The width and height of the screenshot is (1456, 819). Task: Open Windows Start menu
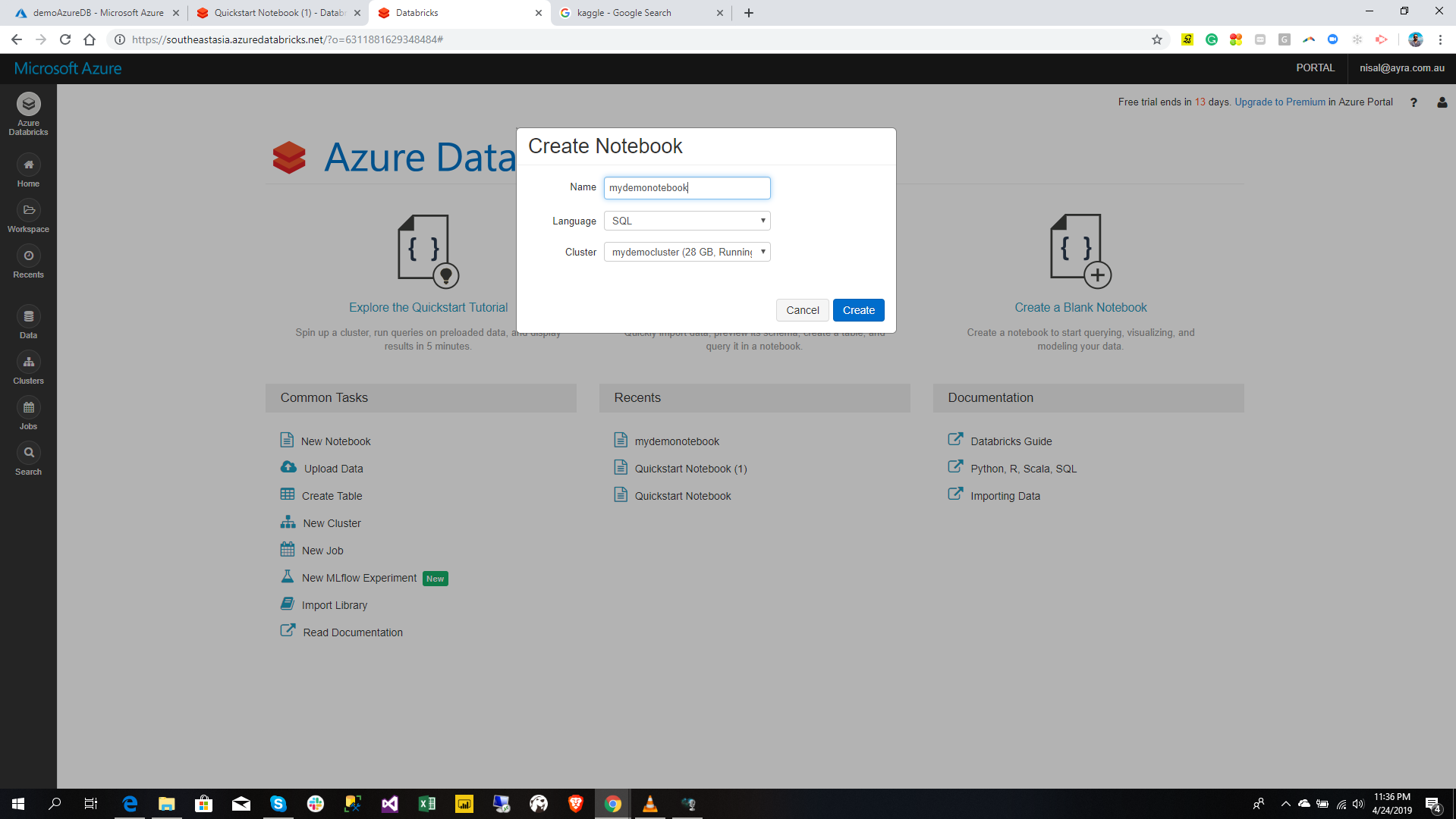[18, 804]
